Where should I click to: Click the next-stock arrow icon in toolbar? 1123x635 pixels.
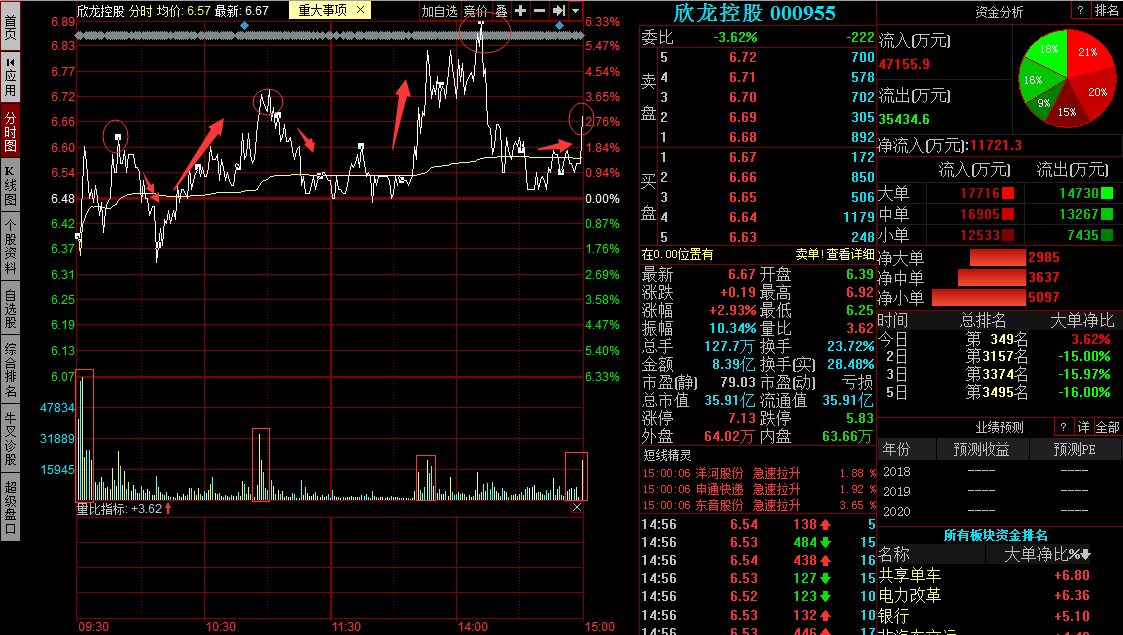pos(559,11)
